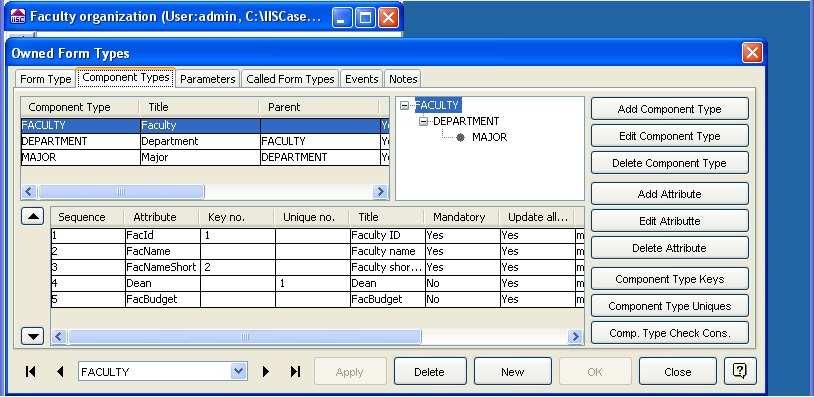
Task: Select the FACULTY component type row
Action: click(x=205, y=126)
